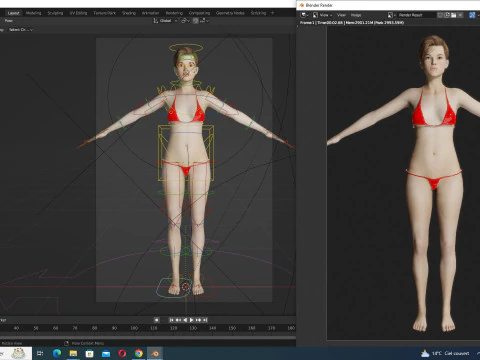
Task: Select the yellow torso box bone control
Action: 186,153
